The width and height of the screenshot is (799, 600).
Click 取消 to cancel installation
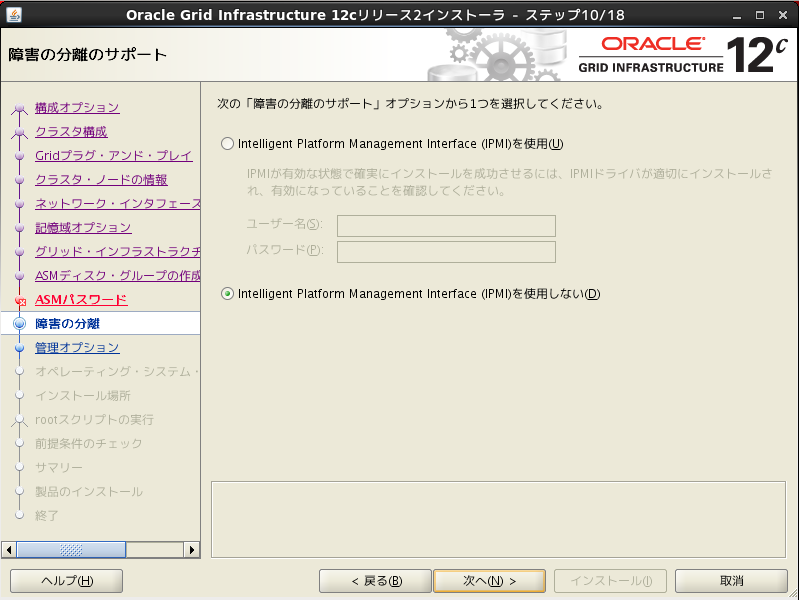point(731,581)
